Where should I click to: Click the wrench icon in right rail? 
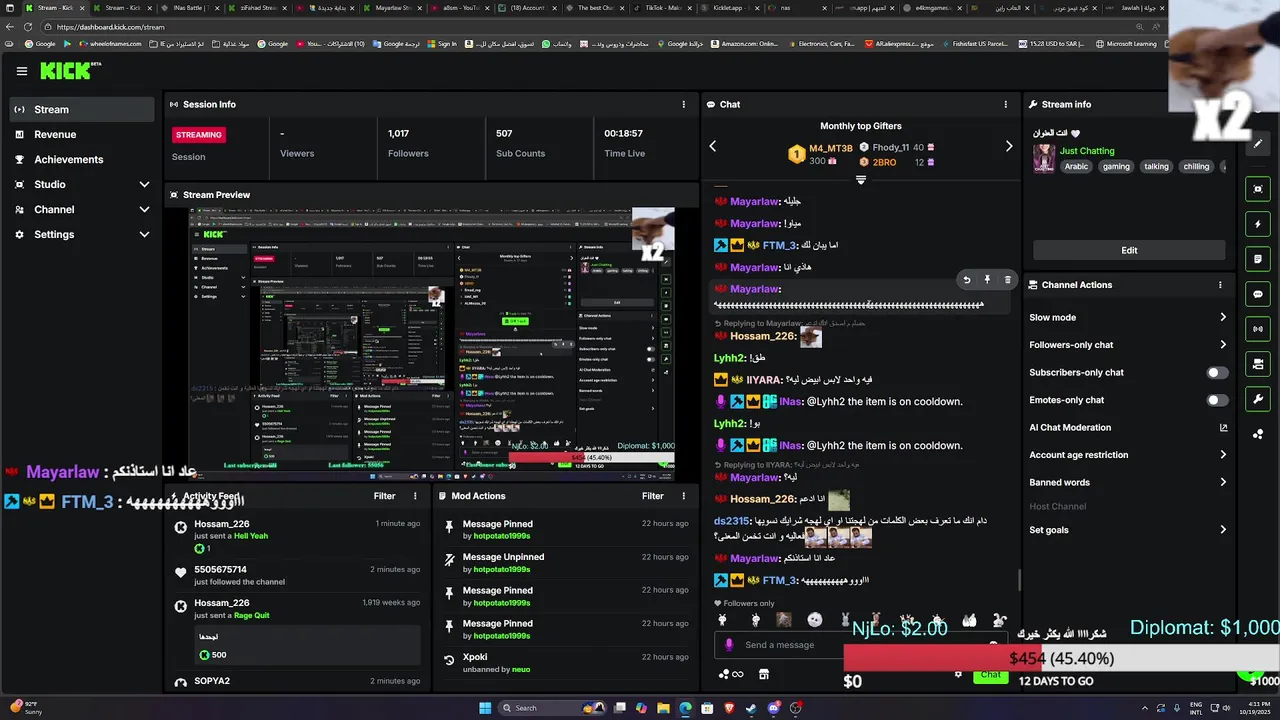tap(1258, 399)
